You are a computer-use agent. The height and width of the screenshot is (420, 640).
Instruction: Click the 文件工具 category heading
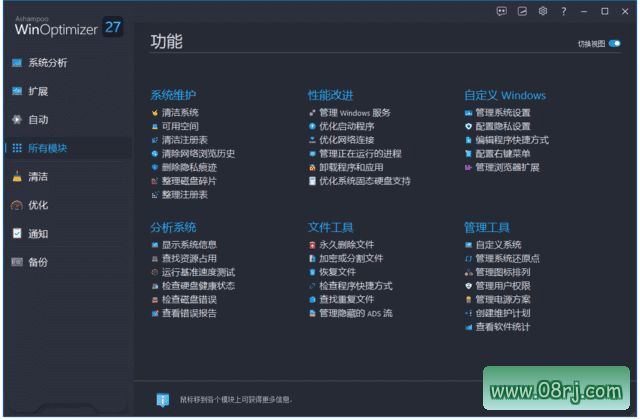click(331, 227)
